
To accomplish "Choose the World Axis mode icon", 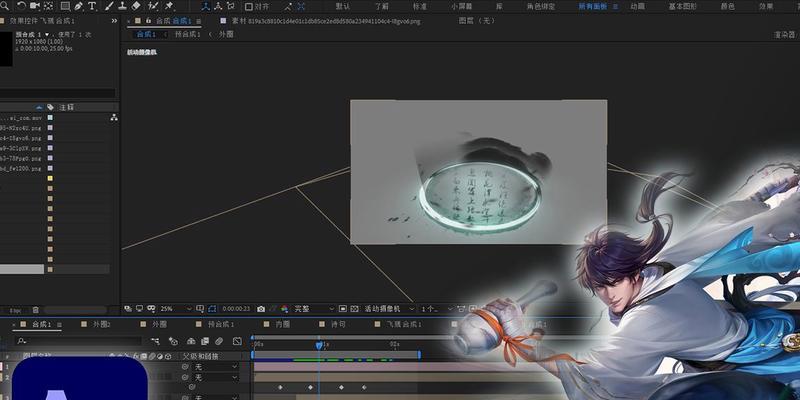I will (x=218, y=6).
